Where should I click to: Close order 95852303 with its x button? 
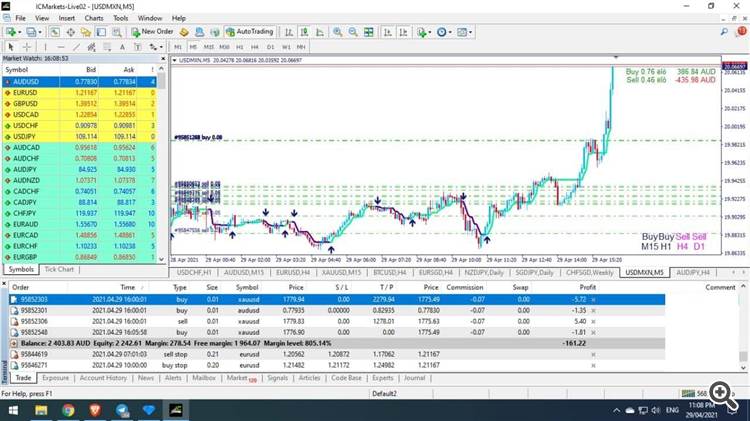pos(594,299)
